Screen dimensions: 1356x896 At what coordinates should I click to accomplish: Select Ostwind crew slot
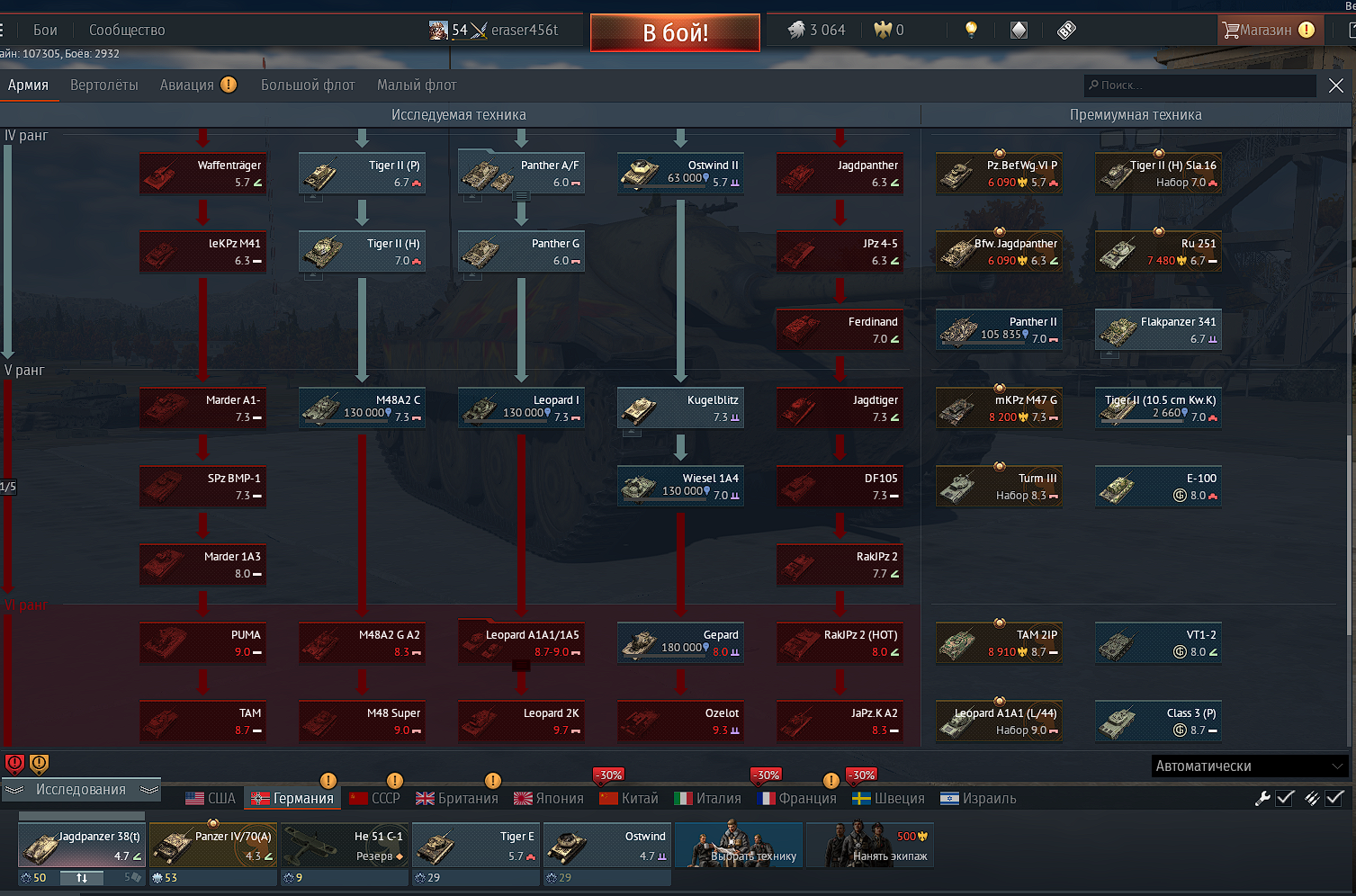(606, 846)
